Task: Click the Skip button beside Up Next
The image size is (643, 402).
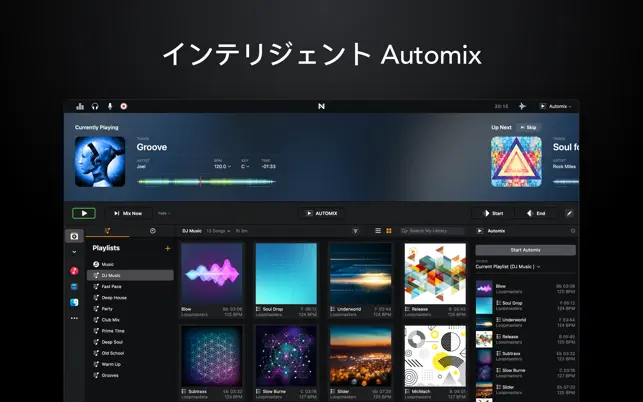Action: (528, 128)
